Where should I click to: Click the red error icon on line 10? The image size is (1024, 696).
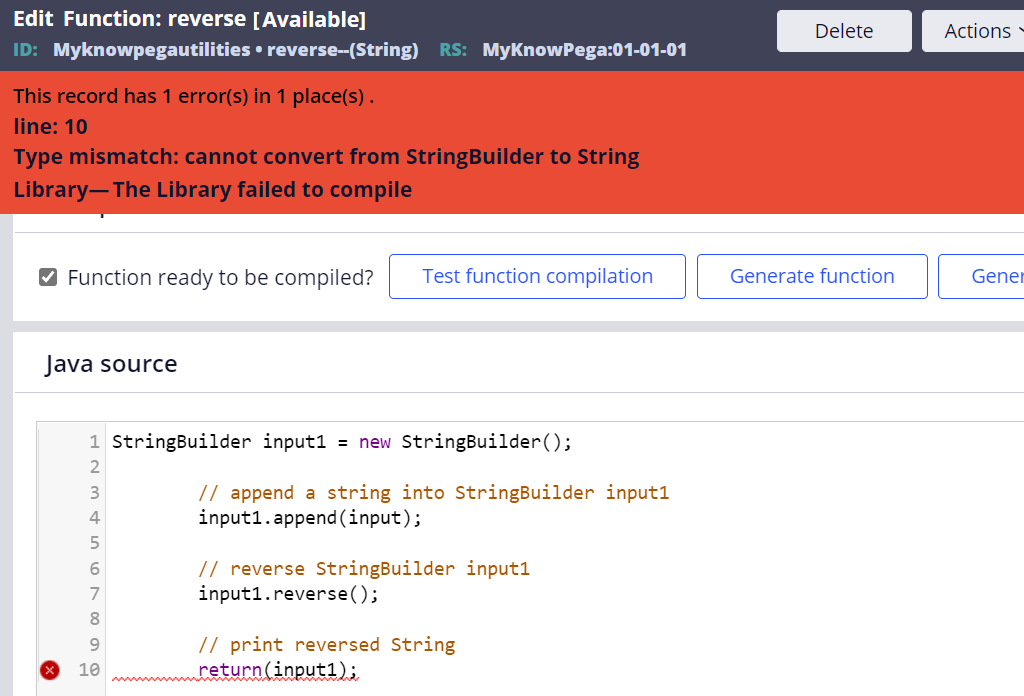(x=50, y=670)
